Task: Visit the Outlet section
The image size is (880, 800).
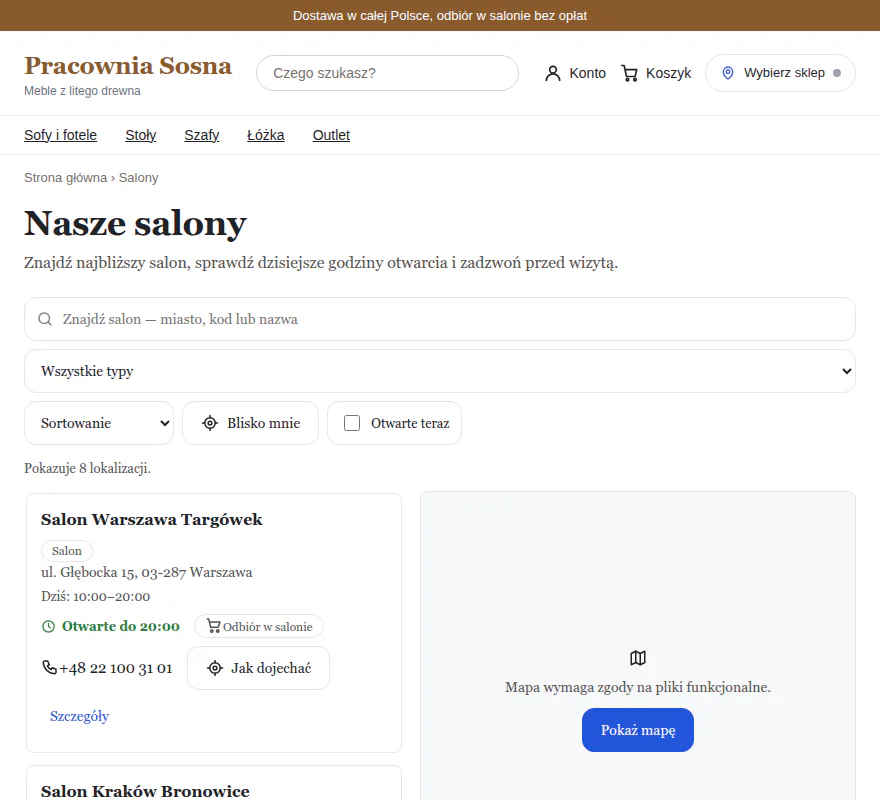Action: pyautogui.click(x=331, y=135)
